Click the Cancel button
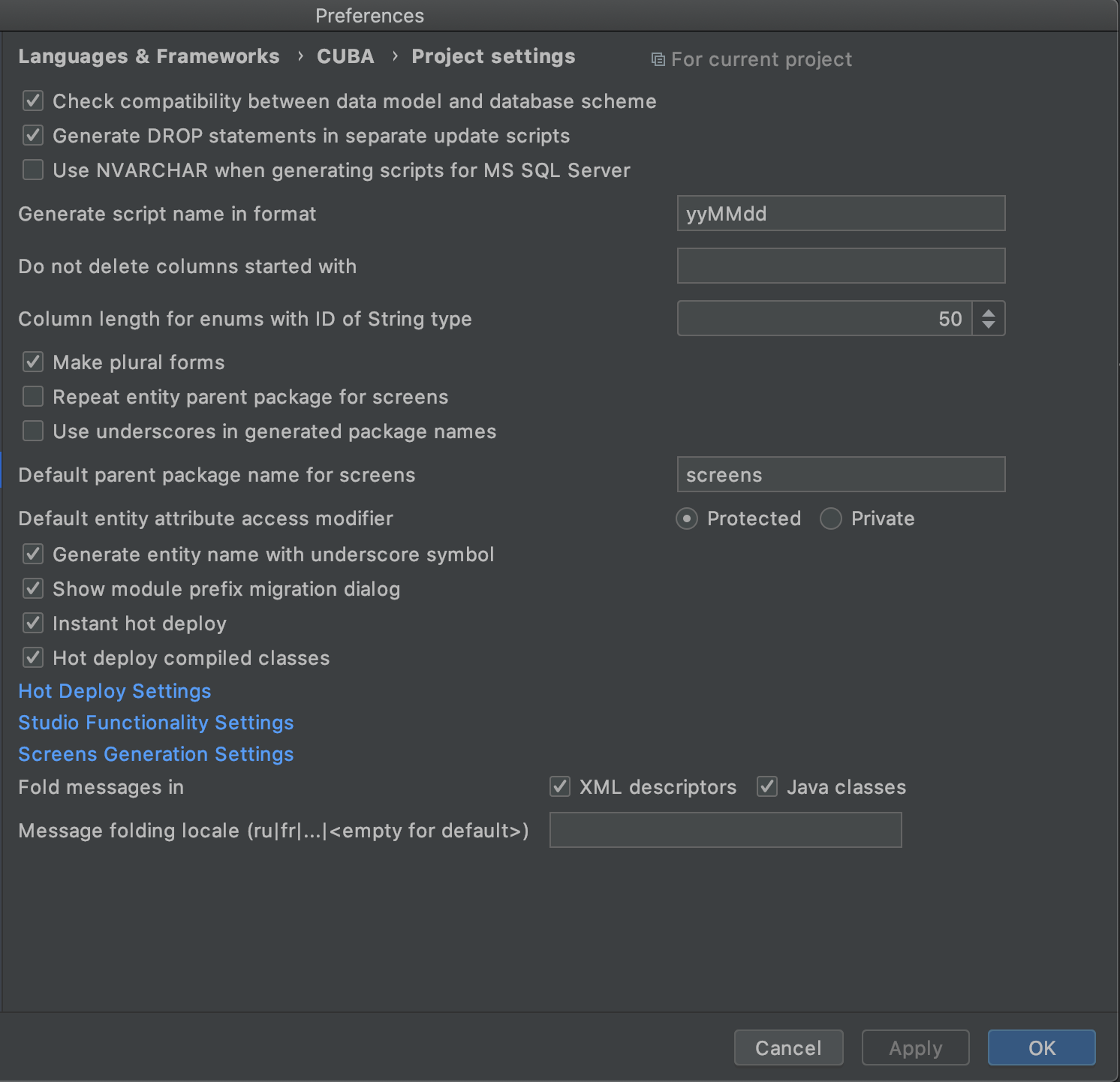Screen dimensions: 1120x1082 (x=788, y=1047)
